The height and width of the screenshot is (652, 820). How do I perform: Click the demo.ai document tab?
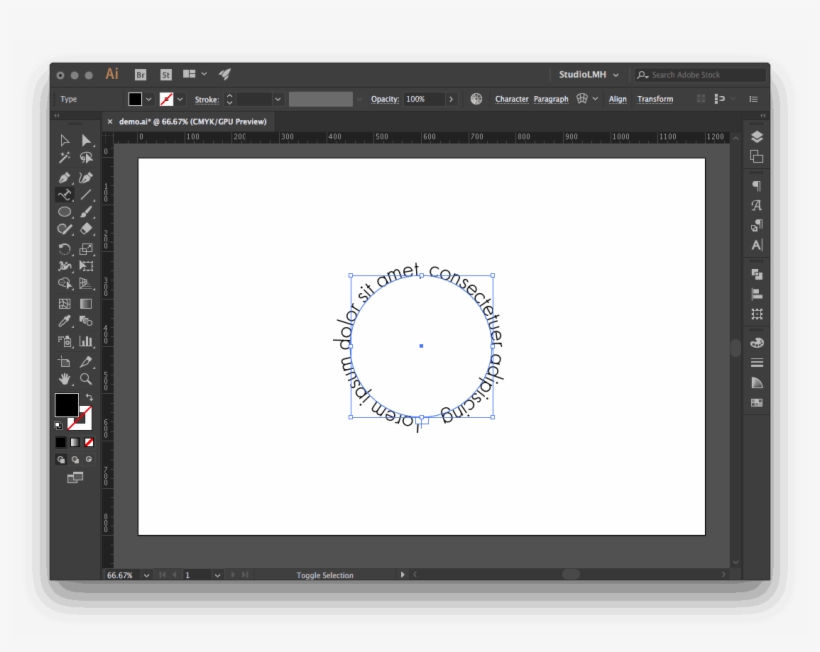coord(192,121)
